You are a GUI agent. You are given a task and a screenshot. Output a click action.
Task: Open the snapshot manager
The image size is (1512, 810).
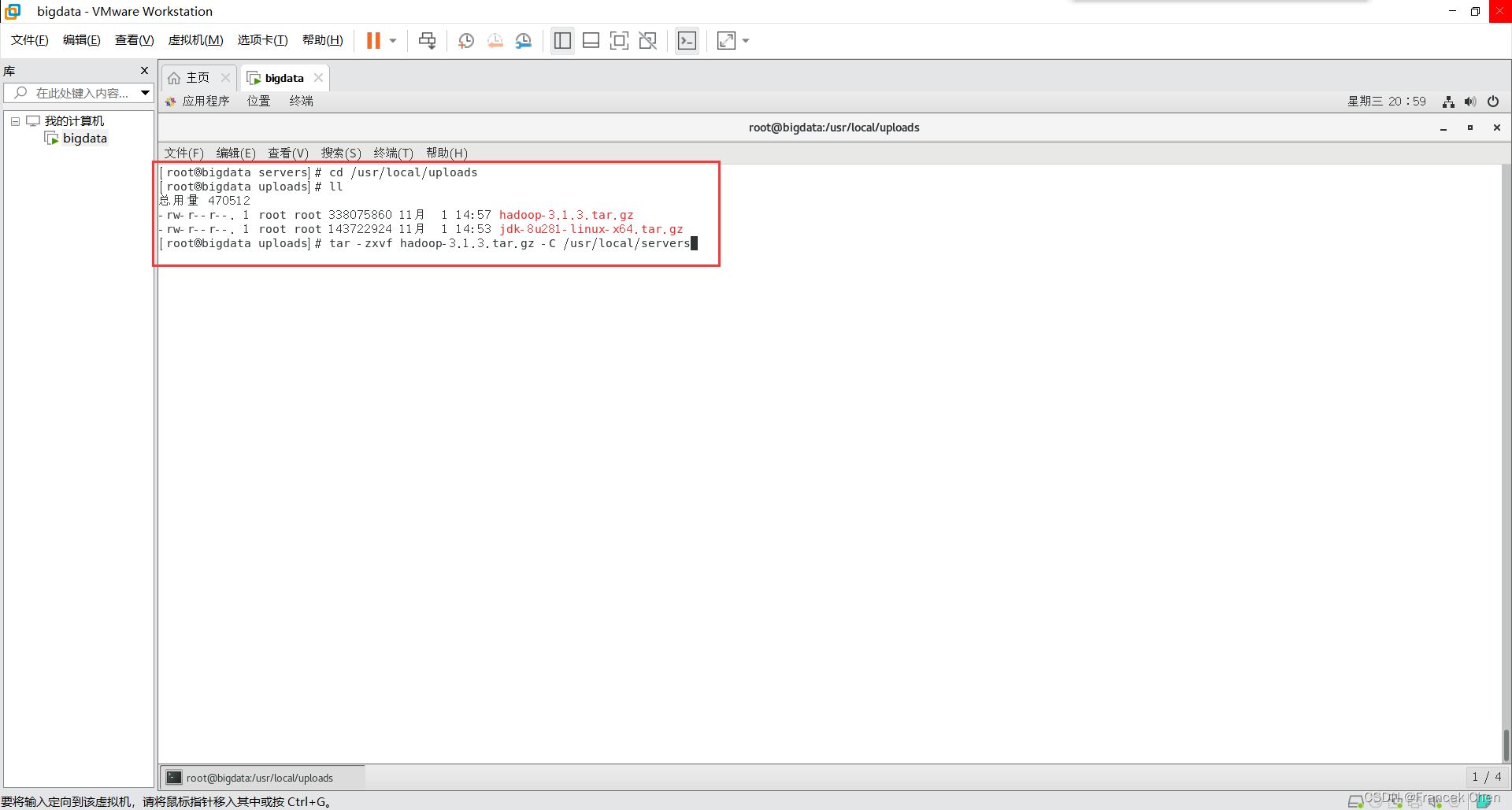(x=524, y=41)
